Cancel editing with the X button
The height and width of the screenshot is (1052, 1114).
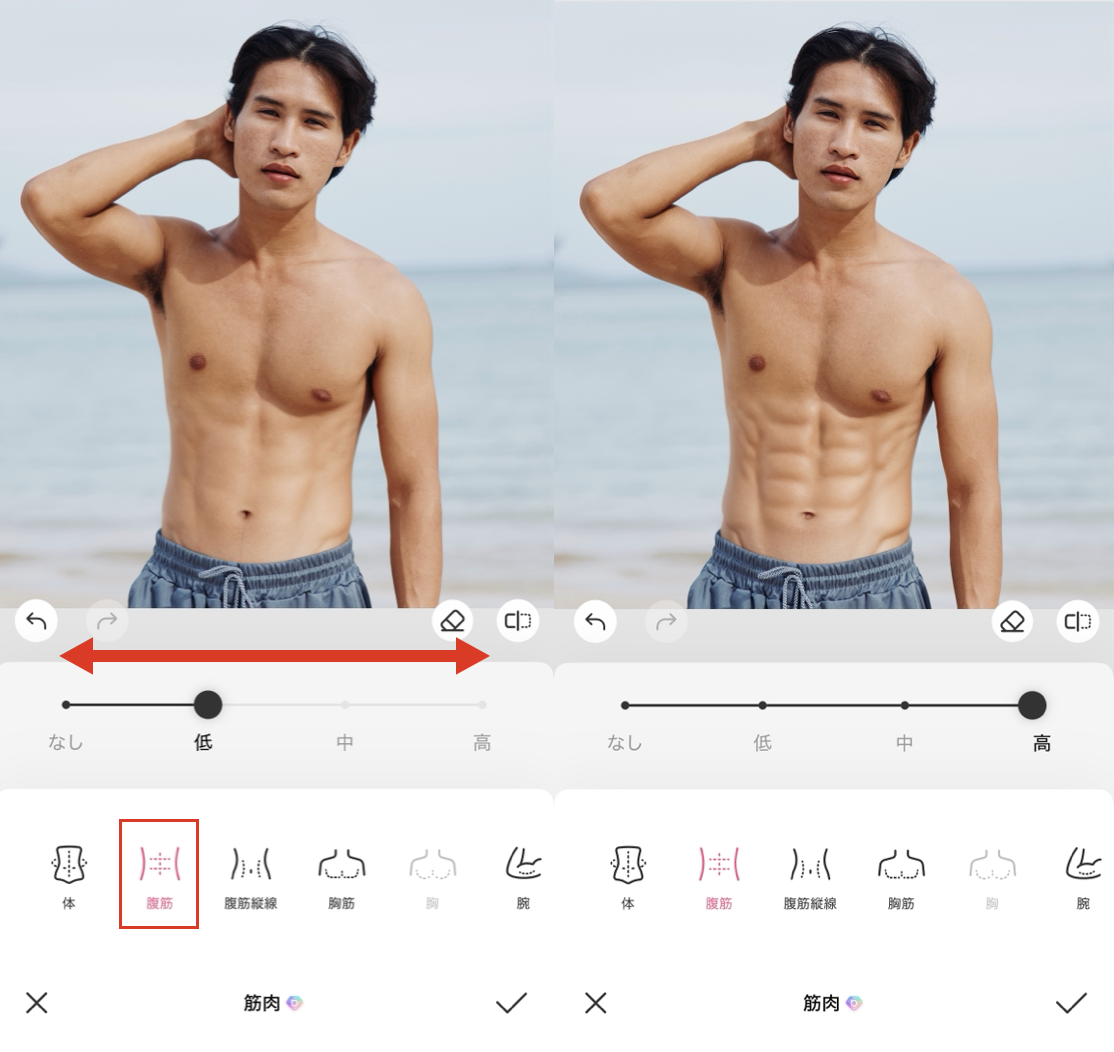[x=36, y=1003]
